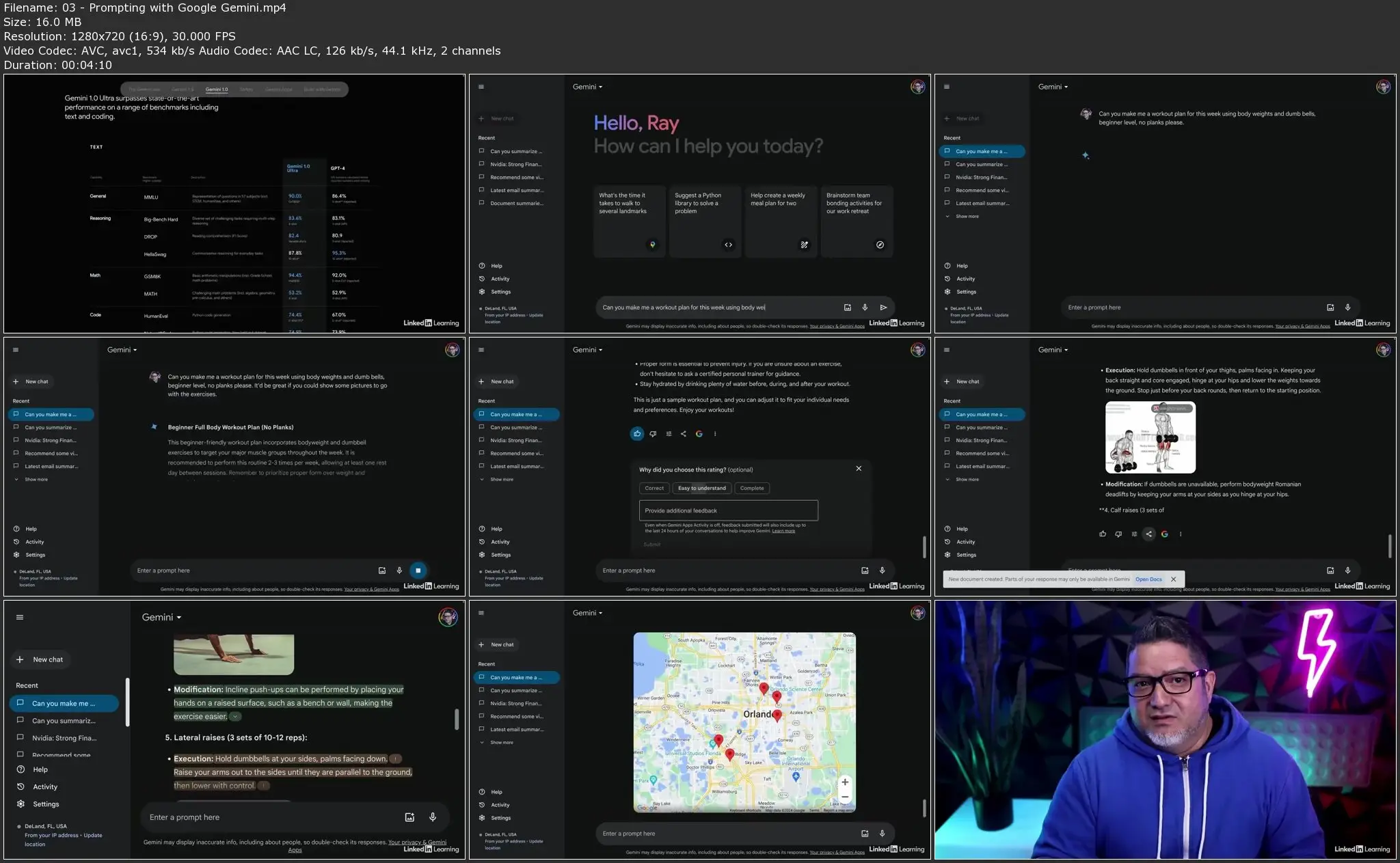Click the highlighted blue thumbs-up rating icon
This screenshot has height=863, width=1400.
tap(637, 434)
